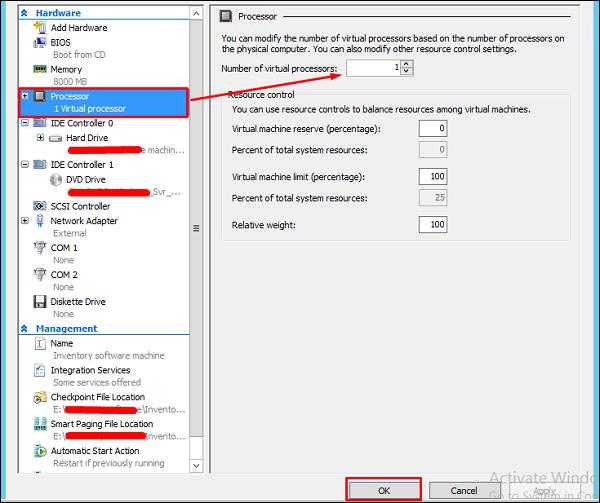Collapse the Hardware section chevron
Viewport: 600px width, 503px height.
[24, 13]
